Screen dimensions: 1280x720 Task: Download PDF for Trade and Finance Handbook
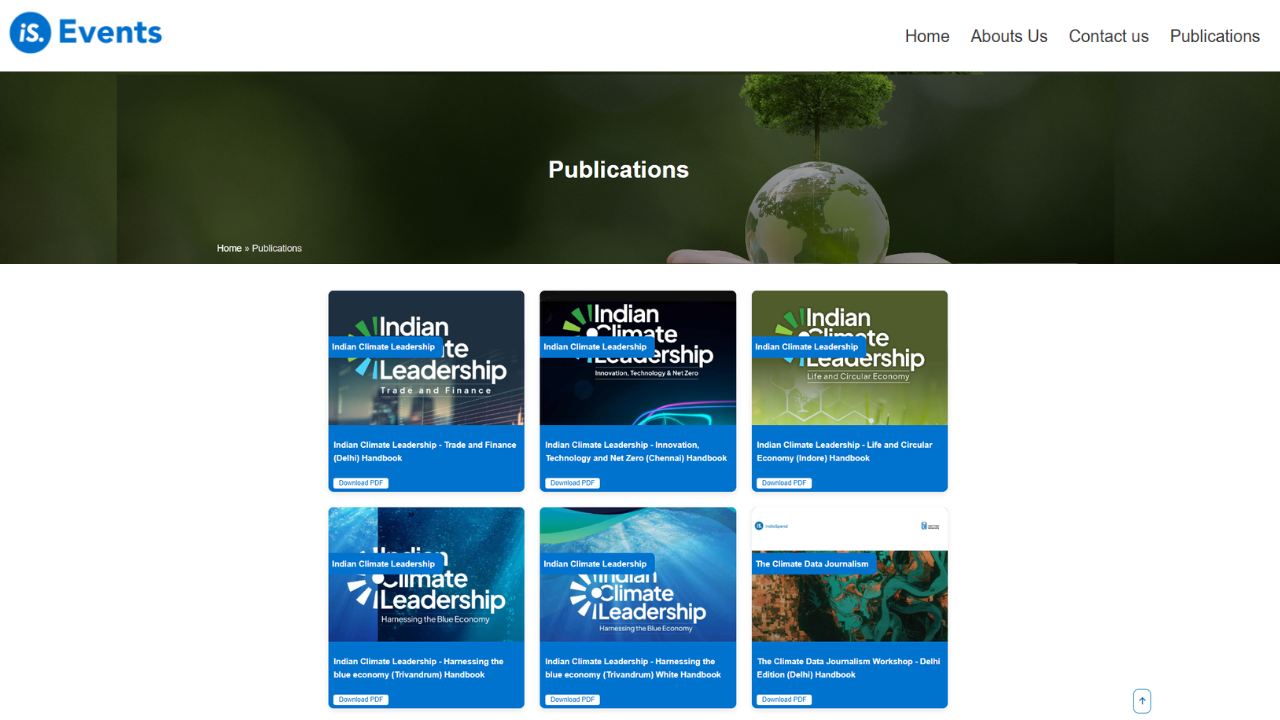361,483
